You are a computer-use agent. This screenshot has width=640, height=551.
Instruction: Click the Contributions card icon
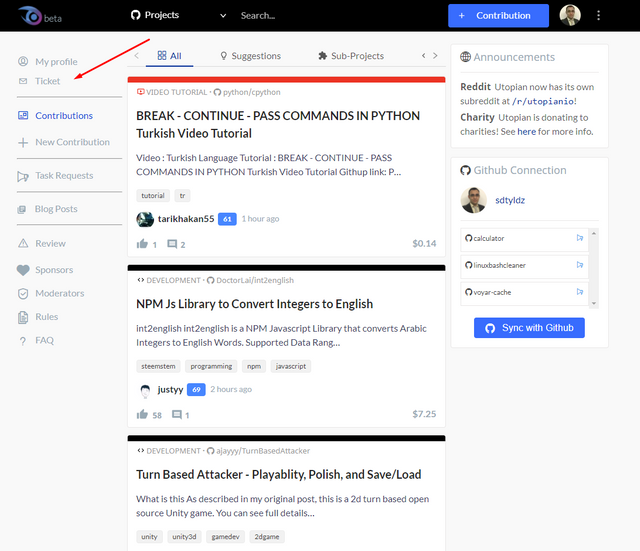(23, 116)
